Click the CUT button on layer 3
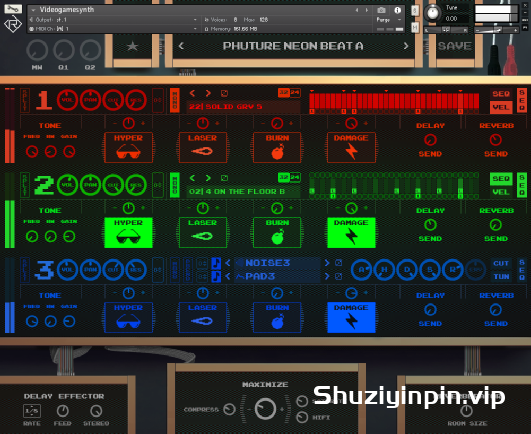This screenshot has height=434, width=531. coord(501,263)
